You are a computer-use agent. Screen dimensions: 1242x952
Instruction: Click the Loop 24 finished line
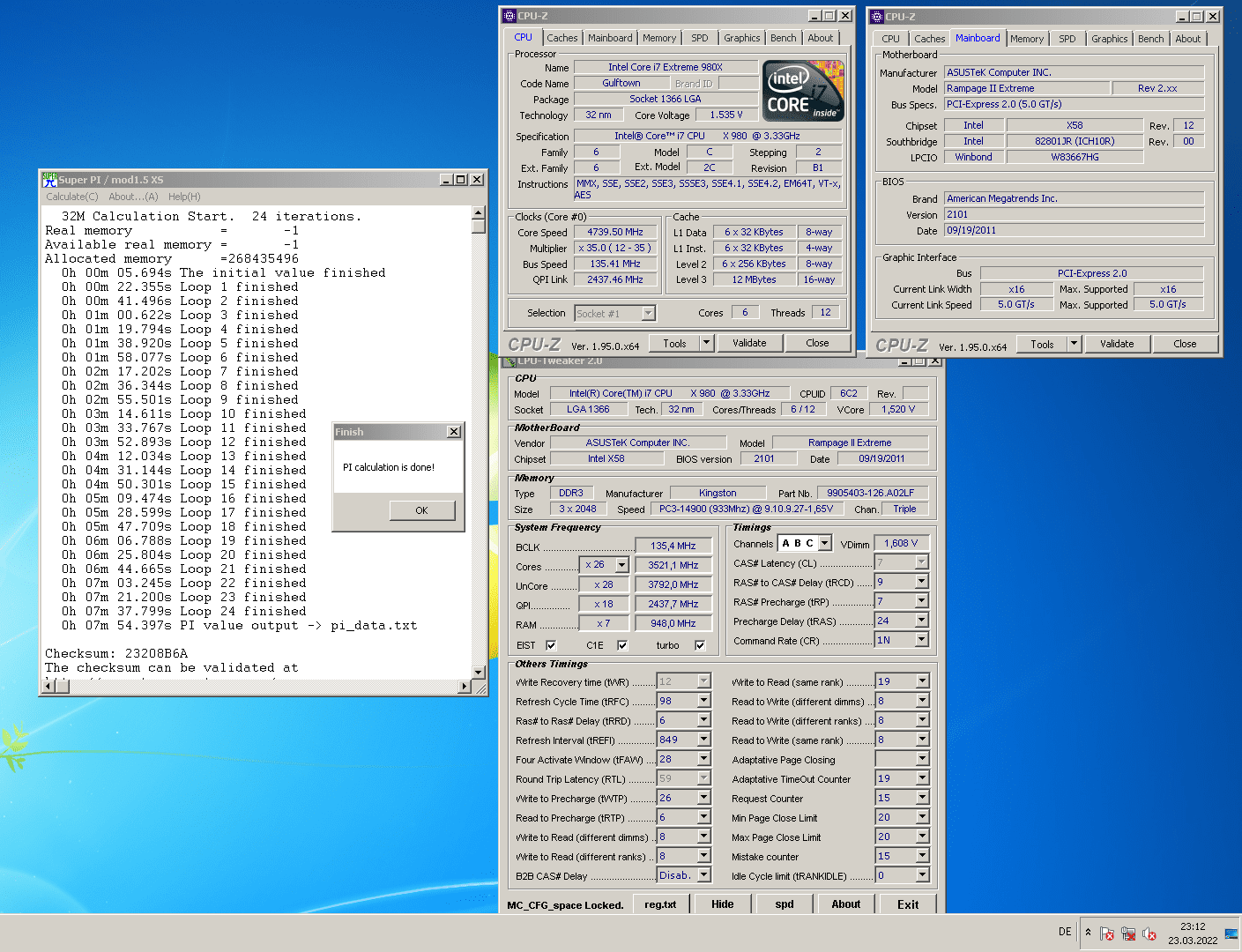(x=184, y=611)
